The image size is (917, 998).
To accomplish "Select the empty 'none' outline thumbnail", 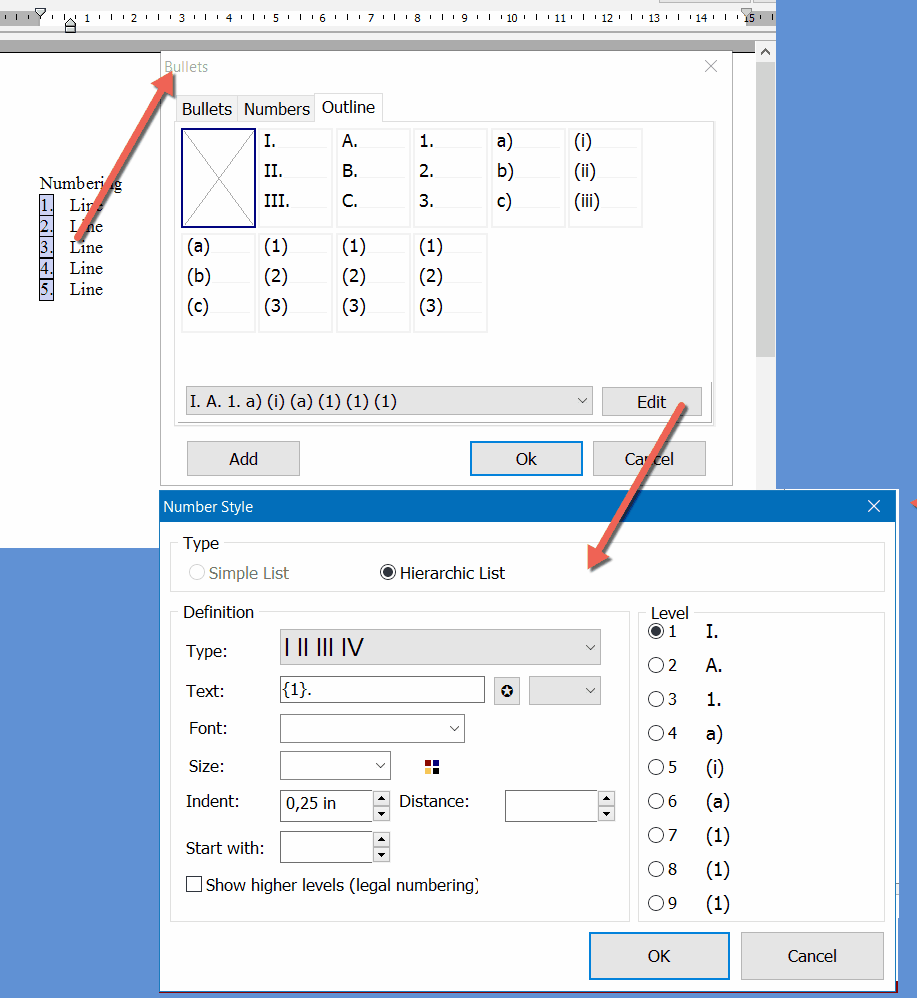I will point(218,178).
